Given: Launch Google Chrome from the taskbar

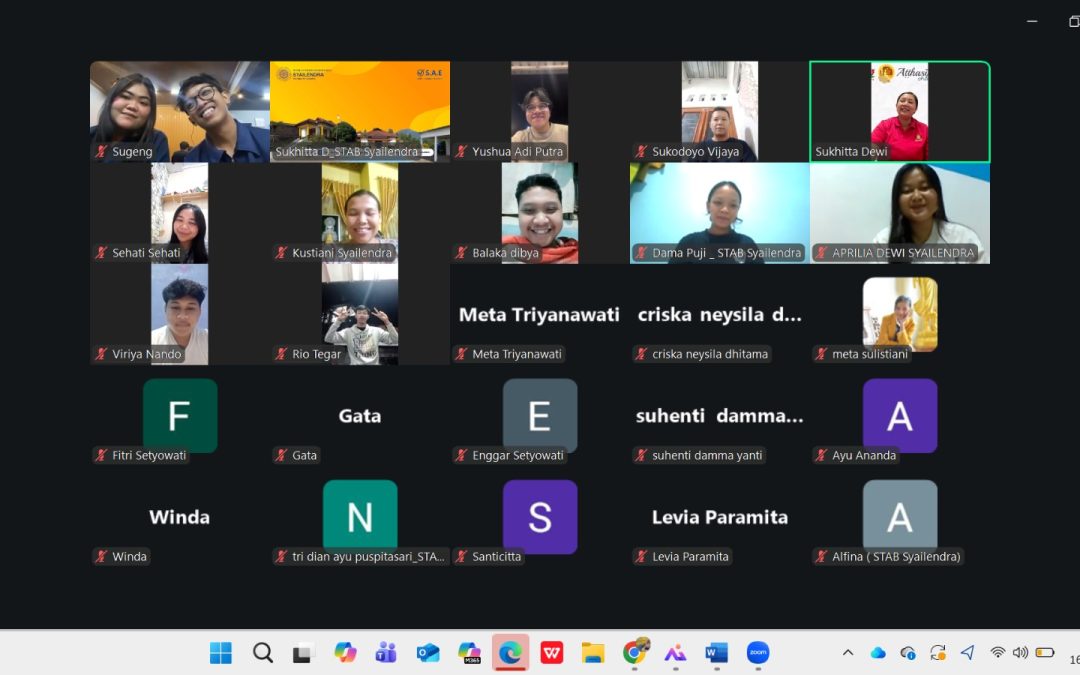Looking at the screenshot, I should [634, 652].
